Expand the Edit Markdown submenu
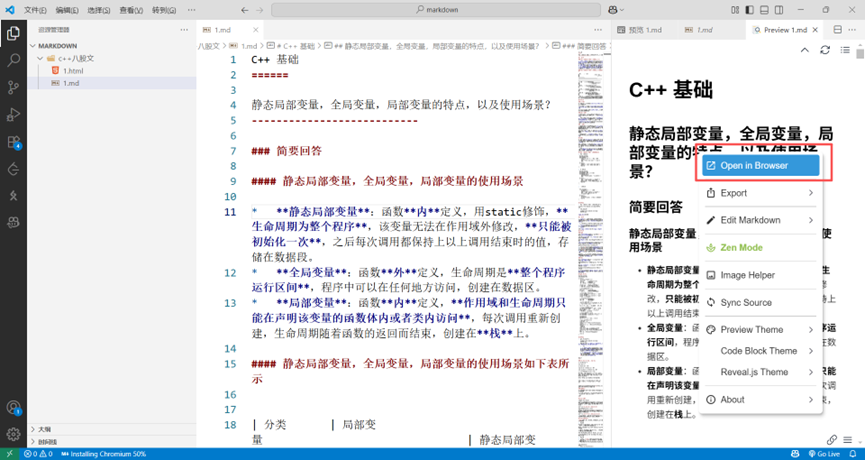The width and height of the screenshot is (865, 460). [x=760, y=220]
